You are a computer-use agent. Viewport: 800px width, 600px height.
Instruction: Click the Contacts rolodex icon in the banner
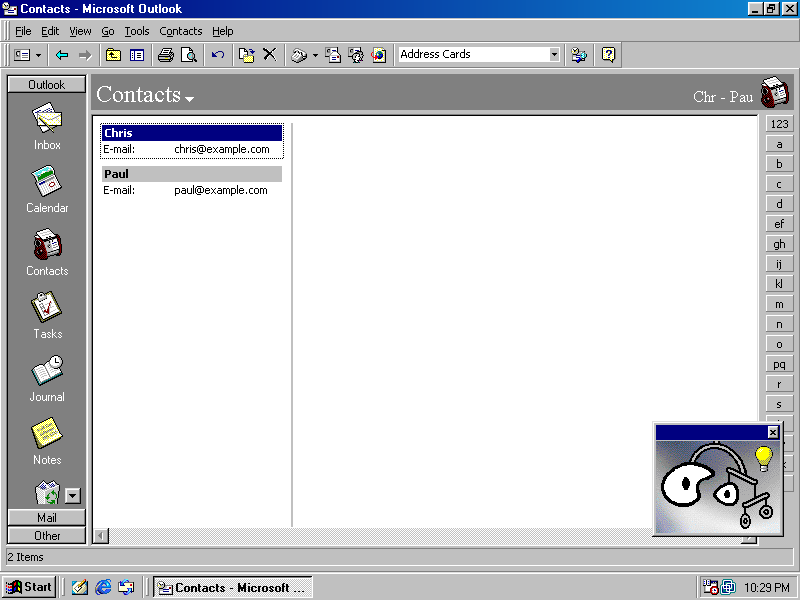click(774, 92)
